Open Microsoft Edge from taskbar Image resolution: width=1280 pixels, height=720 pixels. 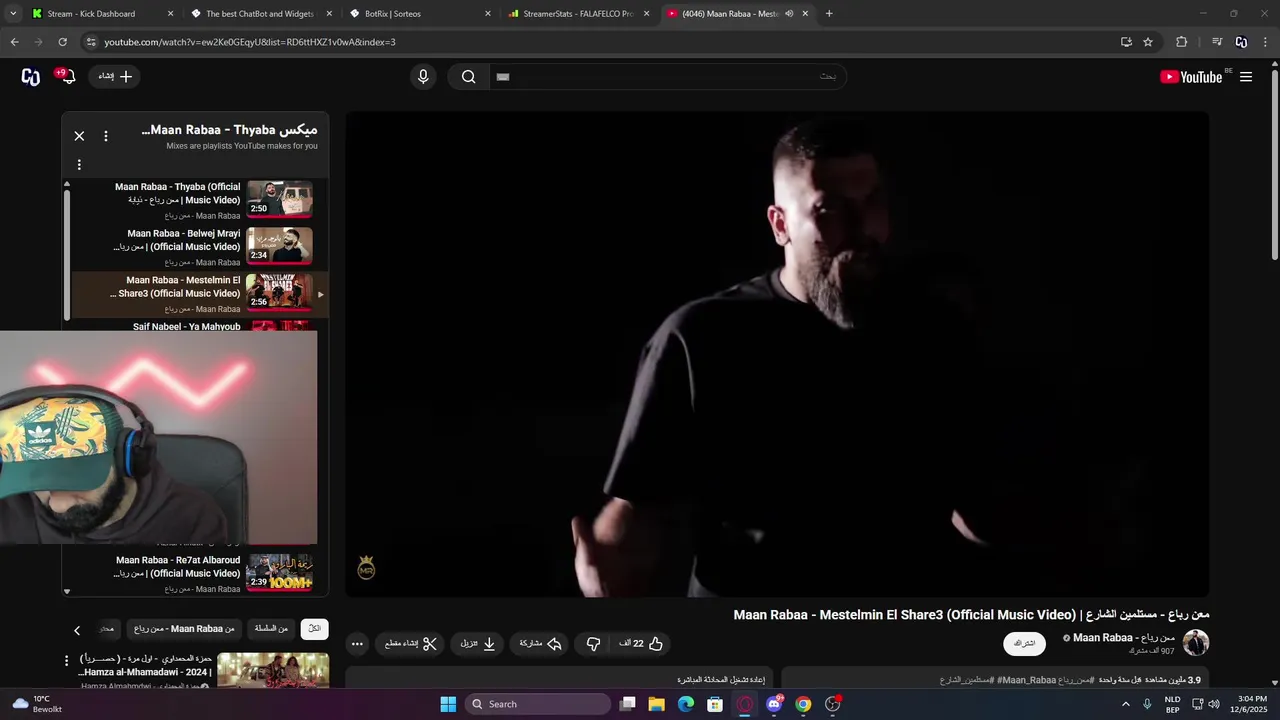[x=686, y=704]
